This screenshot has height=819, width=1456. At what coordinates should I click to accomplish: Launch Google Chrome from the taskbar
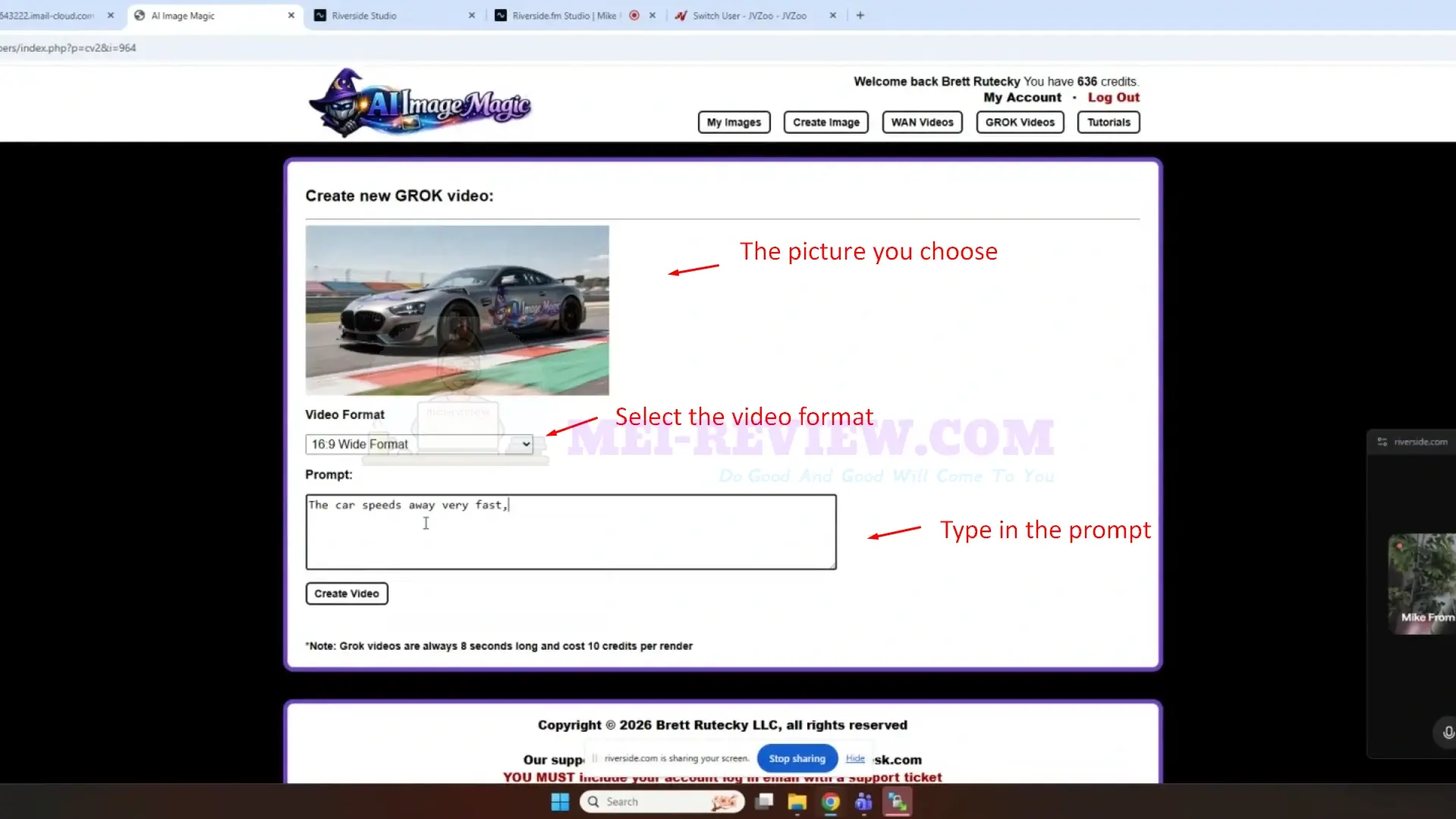click(830, 802)
